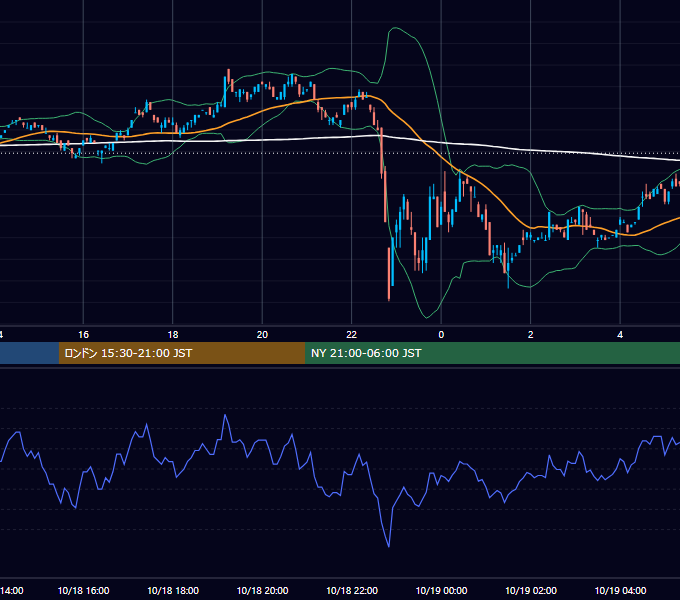This screenshot has width=680, height=600.
Task: Click the 10/18 20:00 date label
Action: point(262,590)
